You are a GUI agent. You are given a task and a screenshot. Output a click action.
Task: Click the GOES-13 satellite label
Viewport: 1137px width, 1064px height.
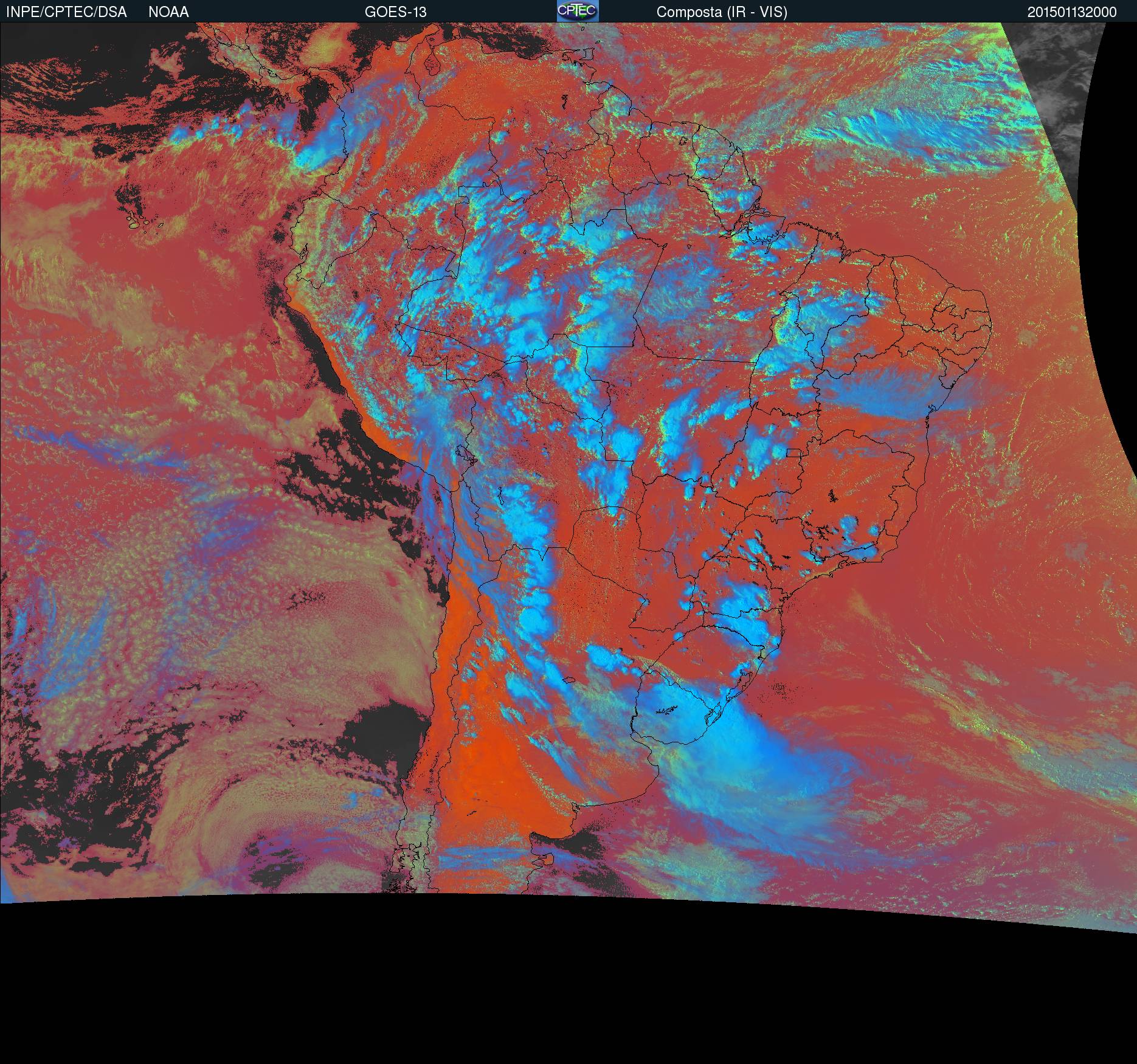(395, 12)
